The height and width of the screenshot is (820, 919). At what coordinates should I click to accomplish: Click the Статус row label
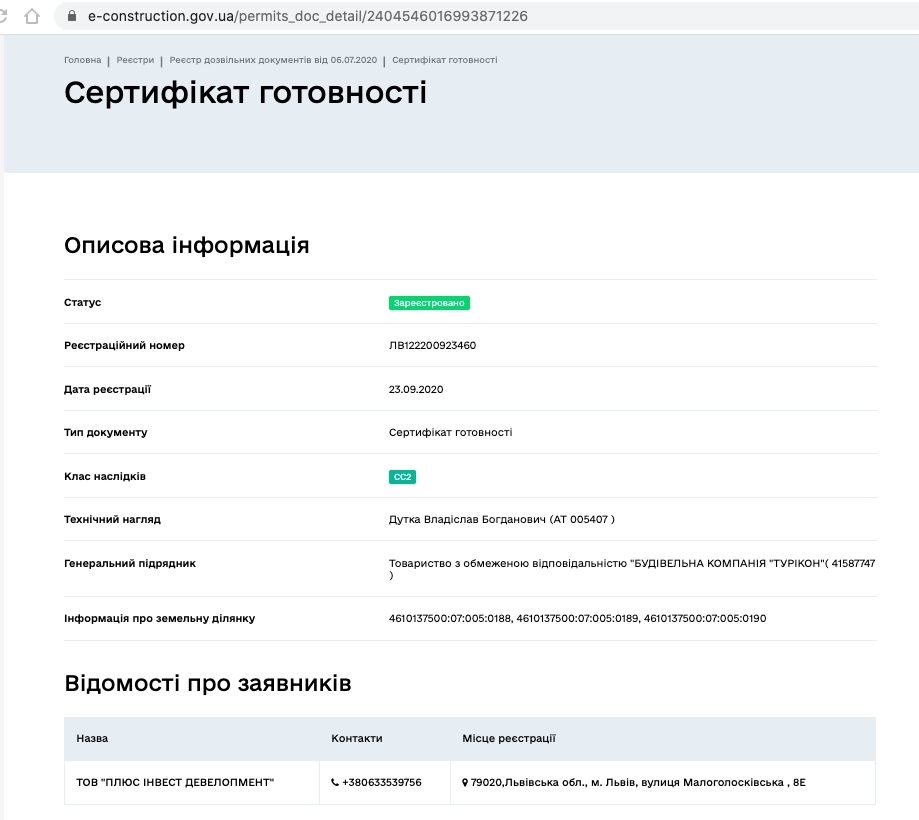click(x=83, y=302)
